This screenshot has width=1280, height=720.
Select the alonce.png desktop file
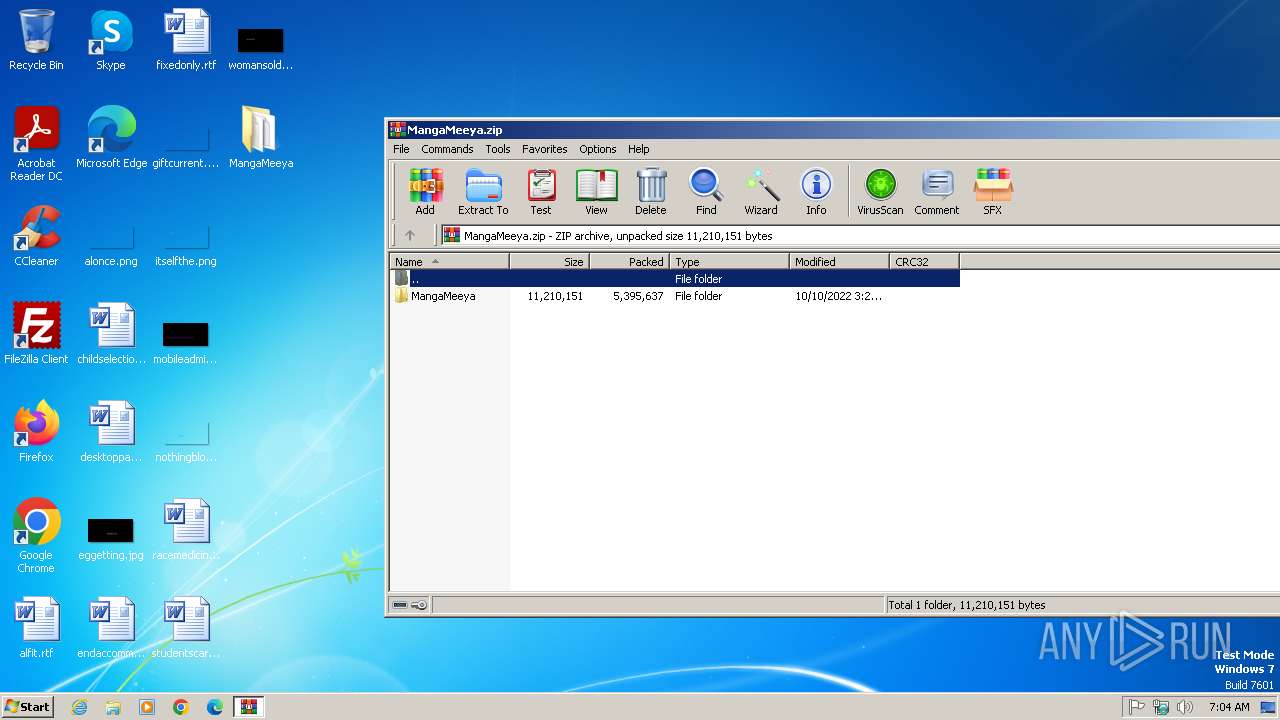pos(111,248)
